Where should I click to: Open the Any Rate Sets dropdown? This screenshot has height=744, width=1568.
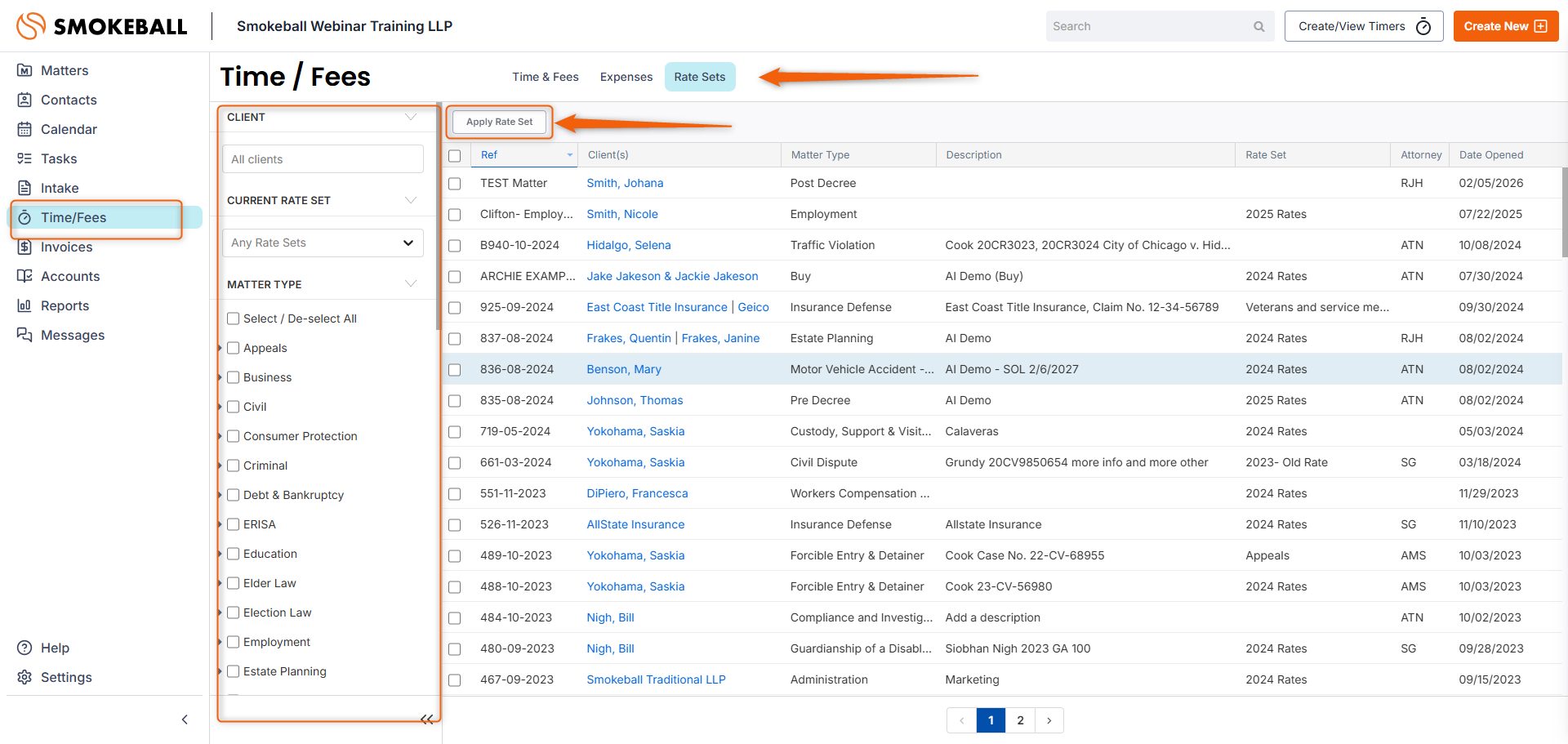[x=323, y=243]
